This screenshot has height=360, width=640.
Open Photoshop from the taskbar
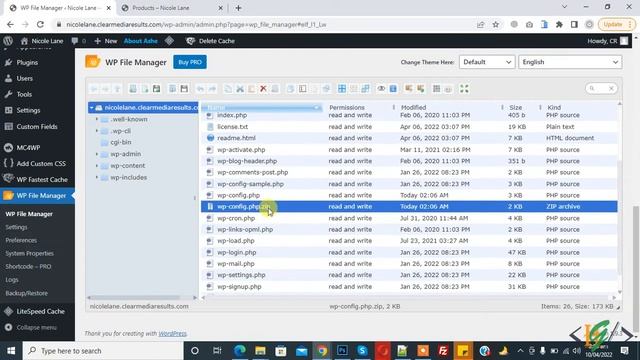point(342,351)
